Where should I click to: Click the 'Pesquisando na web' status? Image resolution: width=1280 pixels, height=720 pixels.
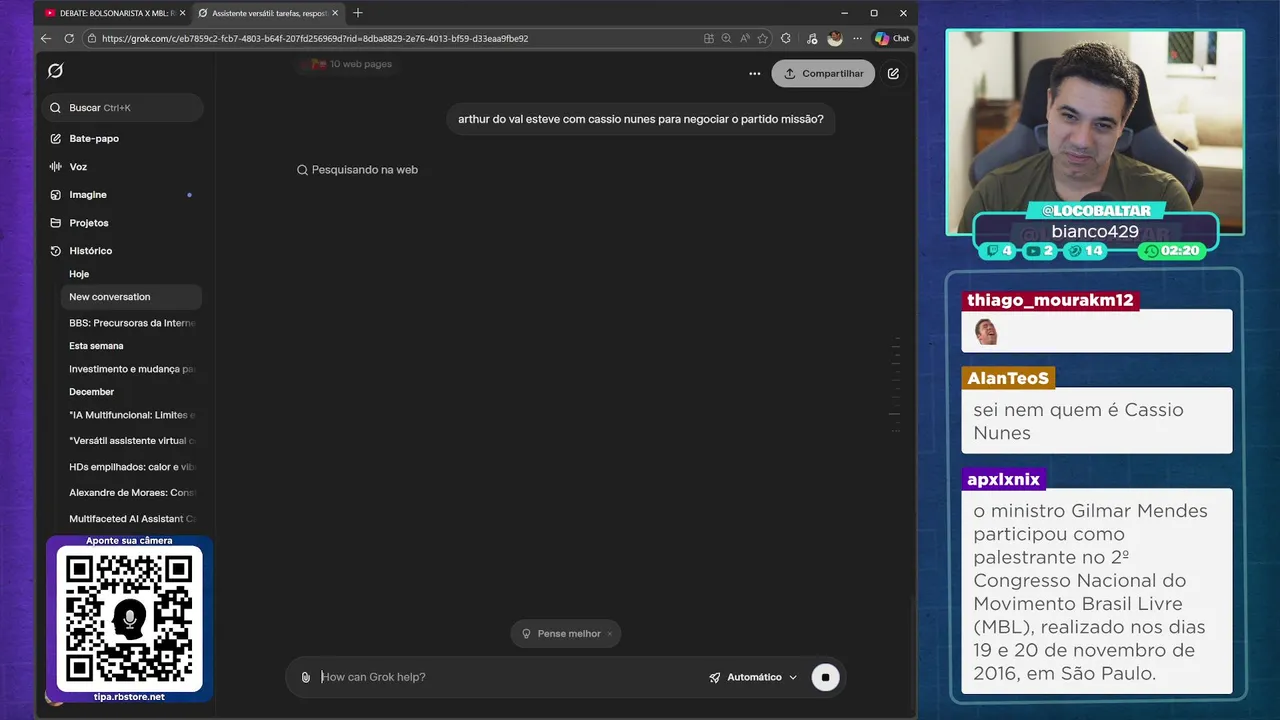(x=357, y=170)
